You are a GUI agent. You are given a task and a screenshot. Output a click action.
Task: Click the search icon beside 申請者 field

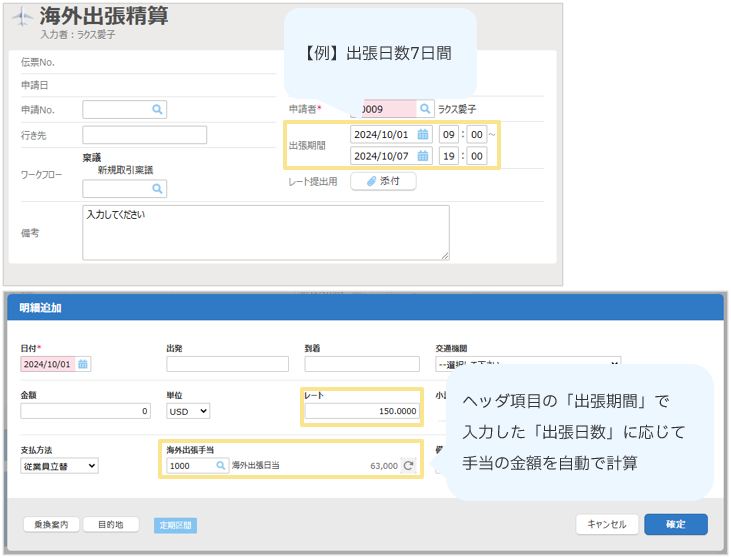(424, 109)
